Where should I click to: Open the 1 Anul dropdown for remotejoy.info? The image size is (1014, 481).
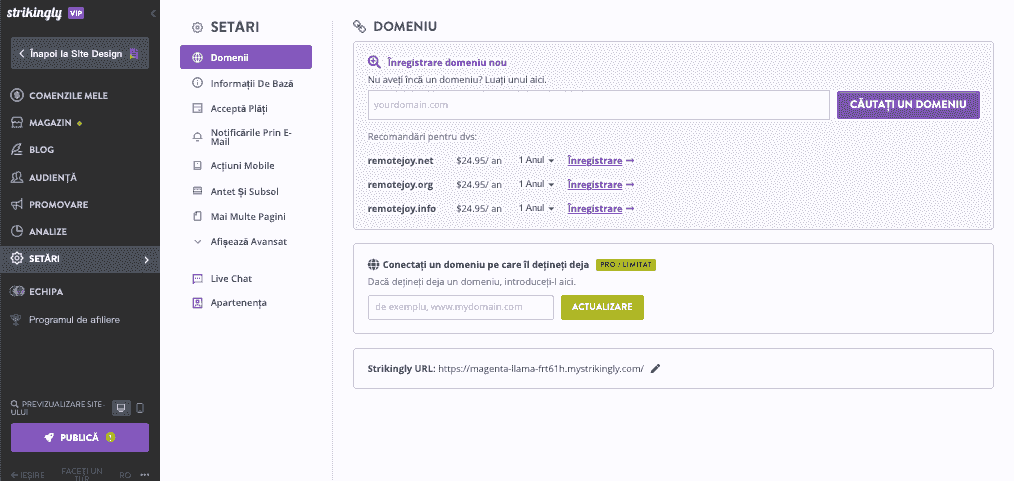tap(537, 208)
